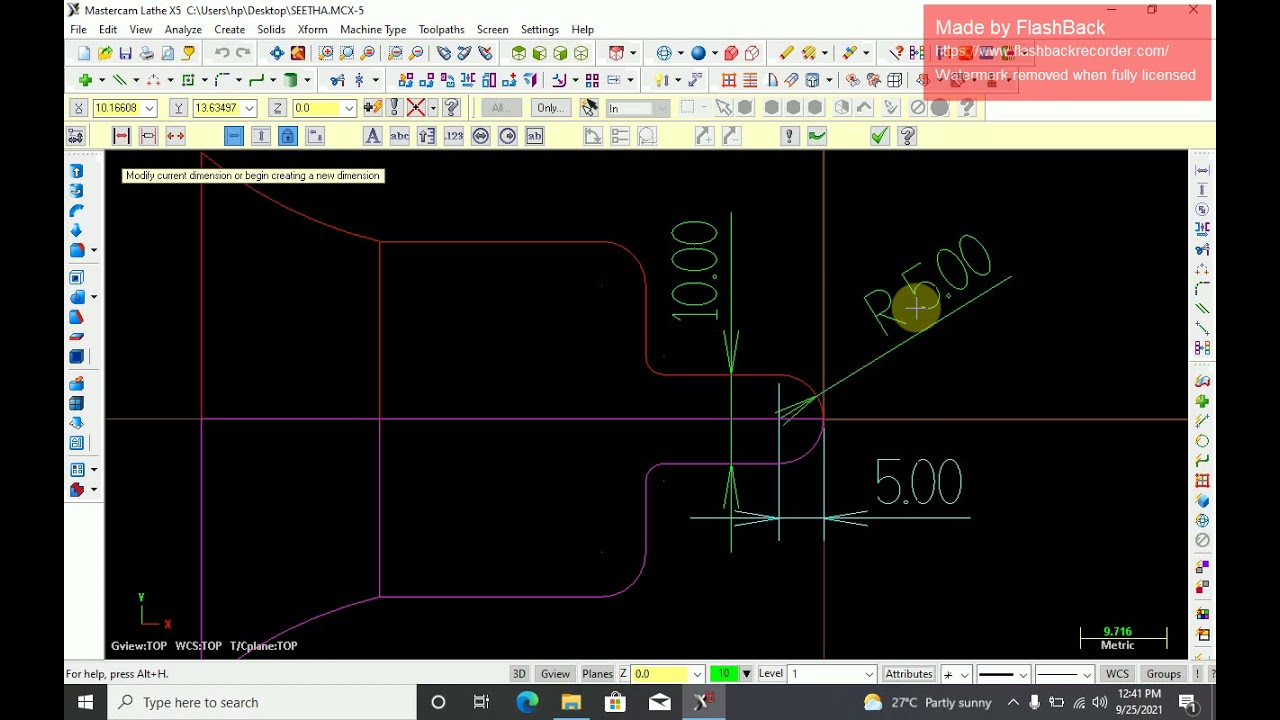Toggle the 3D construction mode button
The image size is (1280, 720).
point(519,674)
